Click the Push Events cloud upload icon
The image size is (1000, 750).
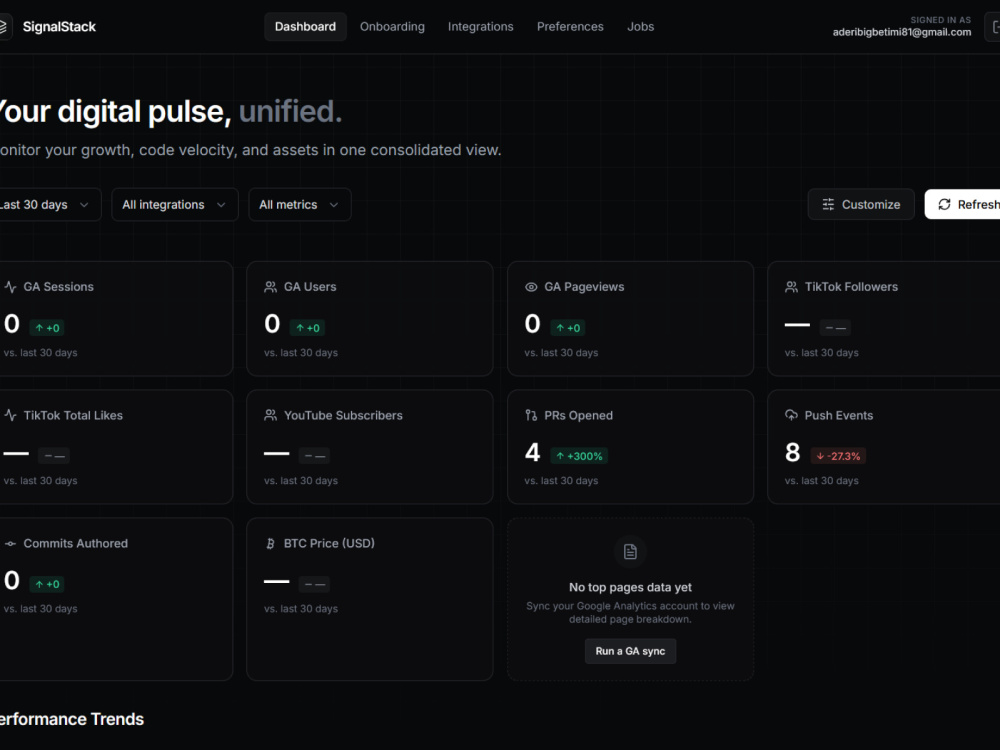tap(791, 415)
